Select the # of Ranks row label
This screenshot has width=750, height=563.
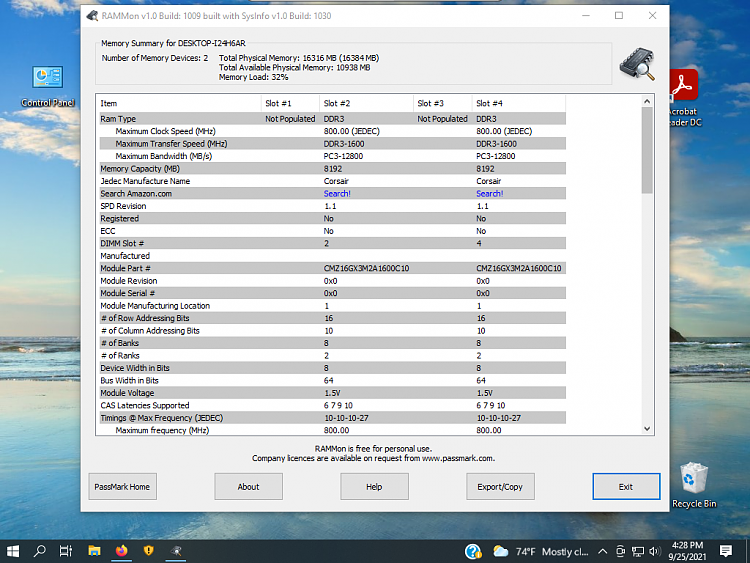(x=120, y=356)
